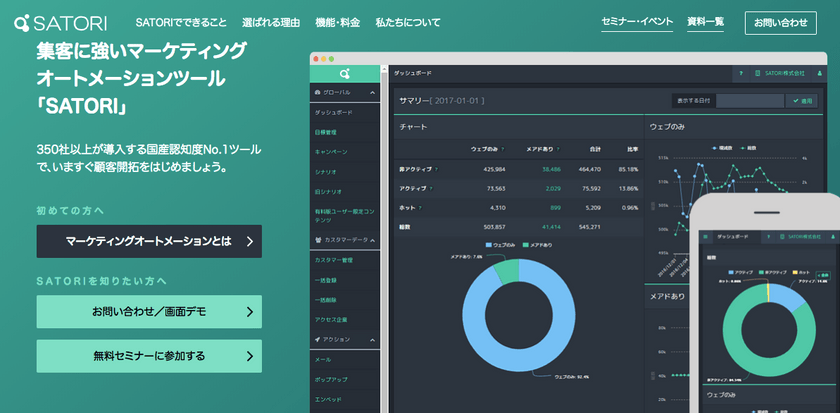Click the カスタマーデータ people icon
Screen dimensions: 840x413
click(318, 240)
